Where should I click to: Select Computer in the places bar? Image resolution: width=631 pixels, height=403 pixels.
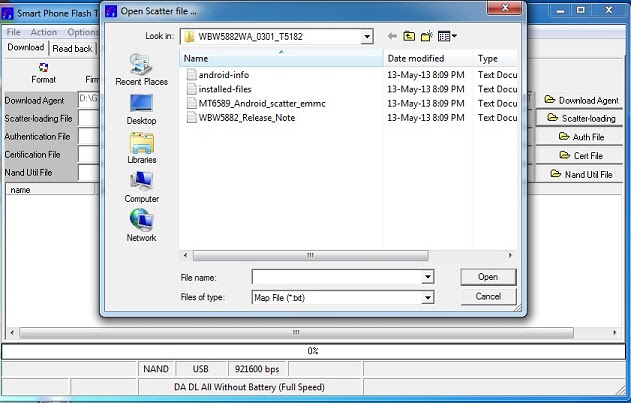(x=141, y=187)
